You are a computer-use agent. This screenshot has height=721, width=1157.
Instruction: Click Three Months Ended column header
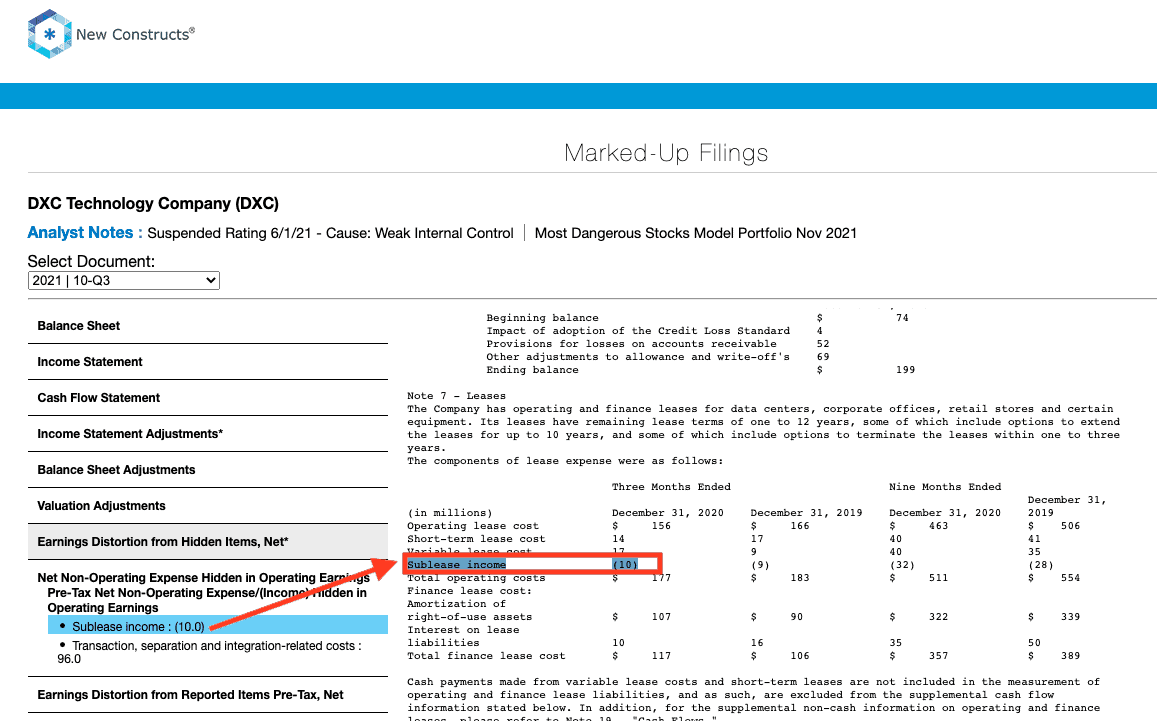point(671,487)
